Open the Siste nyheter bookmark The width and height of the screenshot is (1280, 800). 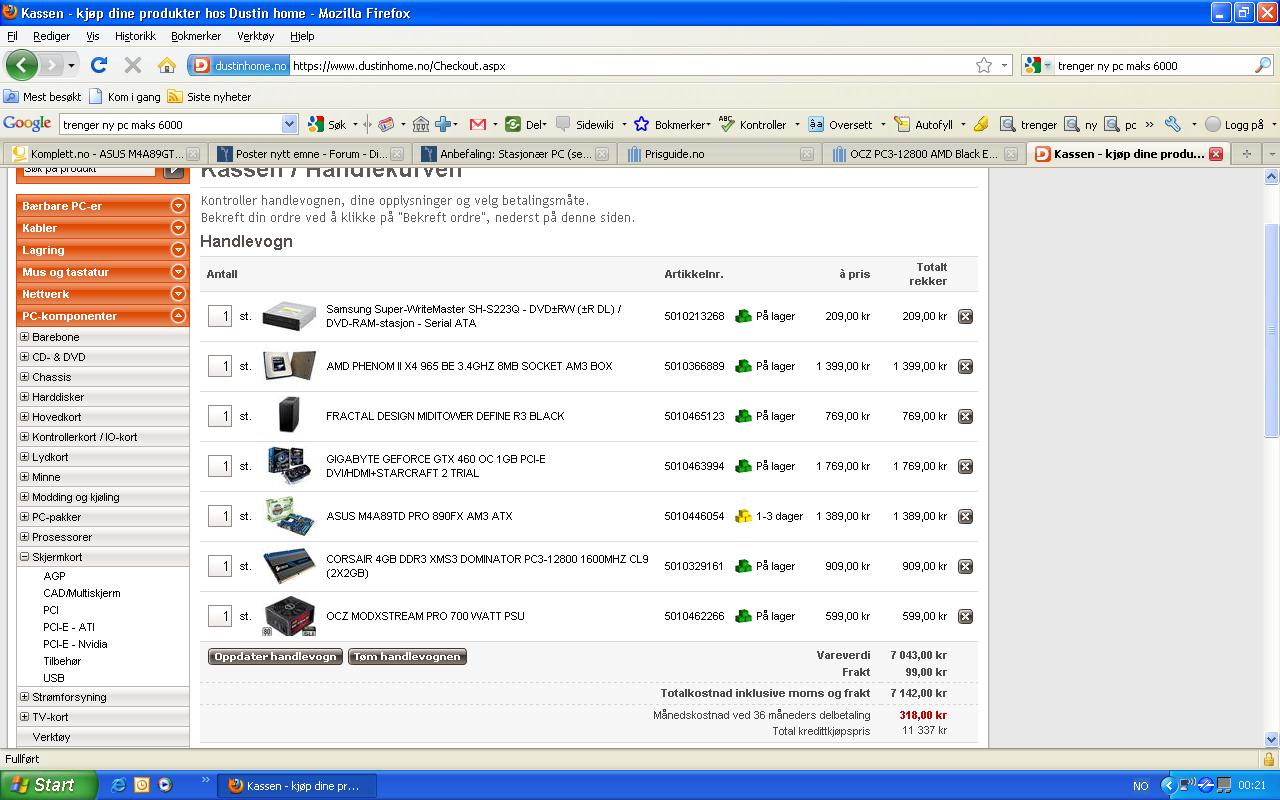(x=209, y=97)
